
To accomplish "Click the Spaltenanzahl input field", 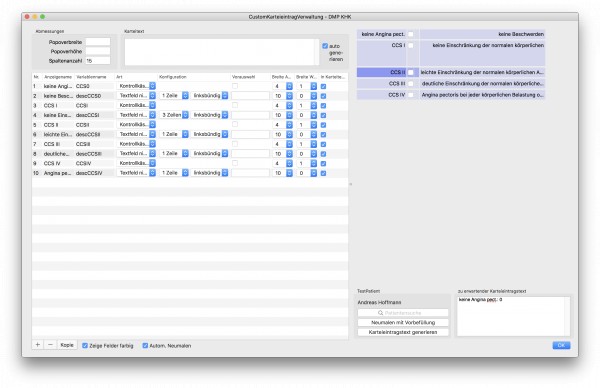I will 98,60.
